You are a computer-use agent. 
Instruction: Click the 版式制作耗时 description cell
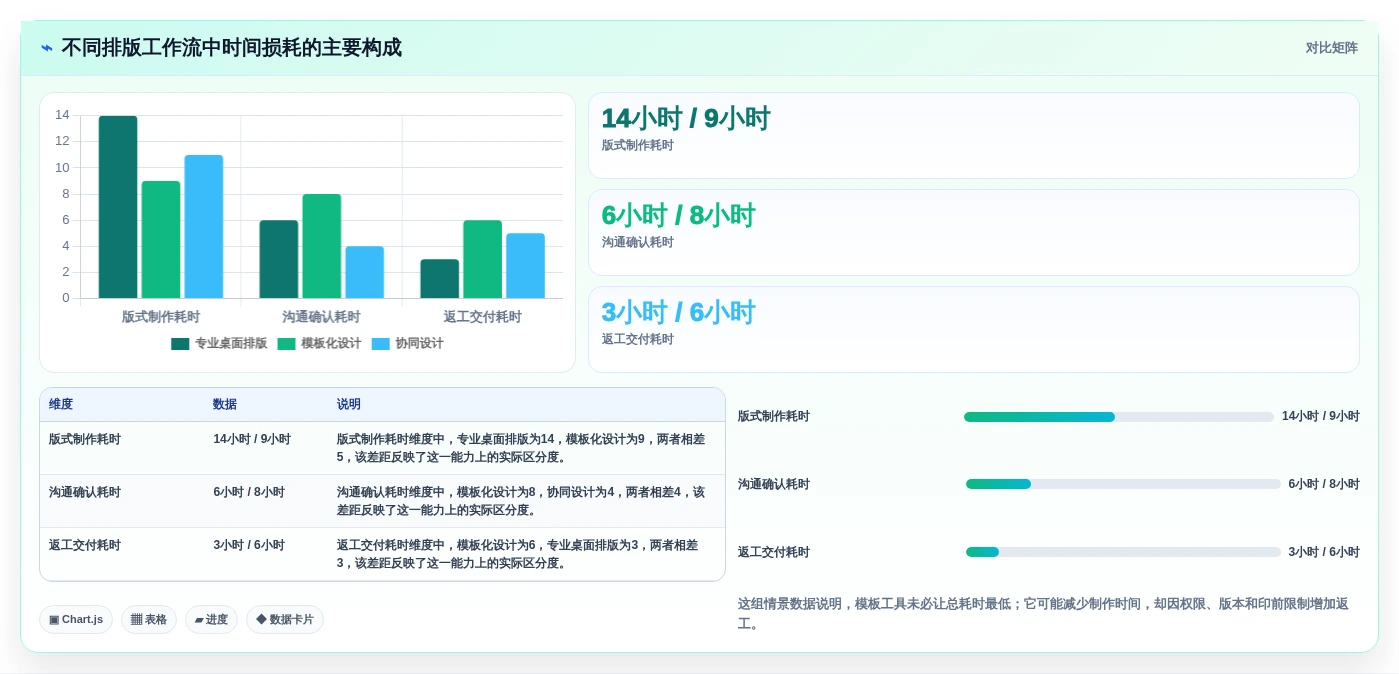[x=524, y=448]
